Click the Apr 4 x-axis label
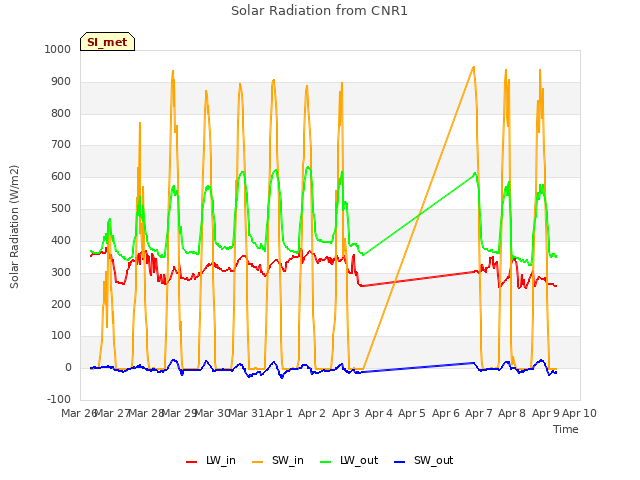 379,413
